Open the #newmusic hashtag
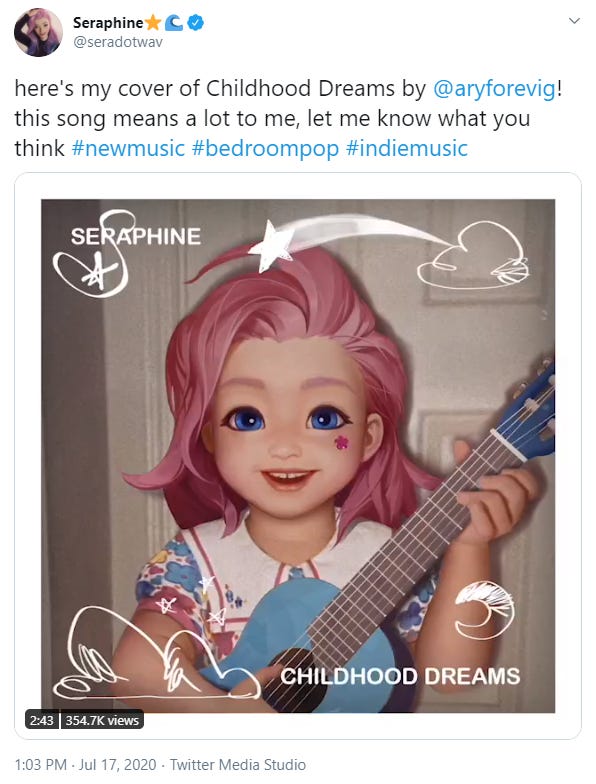 click(x=128, y=148)
